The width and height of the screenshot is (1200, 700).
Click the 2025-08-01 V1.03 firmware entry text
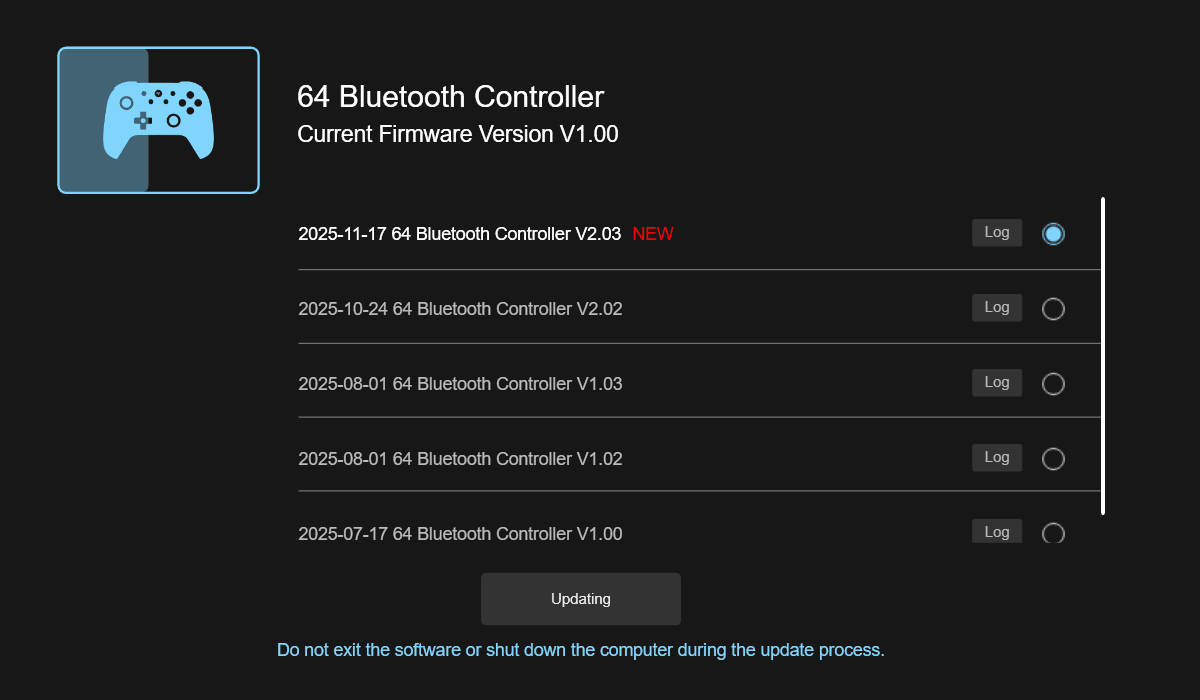(x=460, y=384)
